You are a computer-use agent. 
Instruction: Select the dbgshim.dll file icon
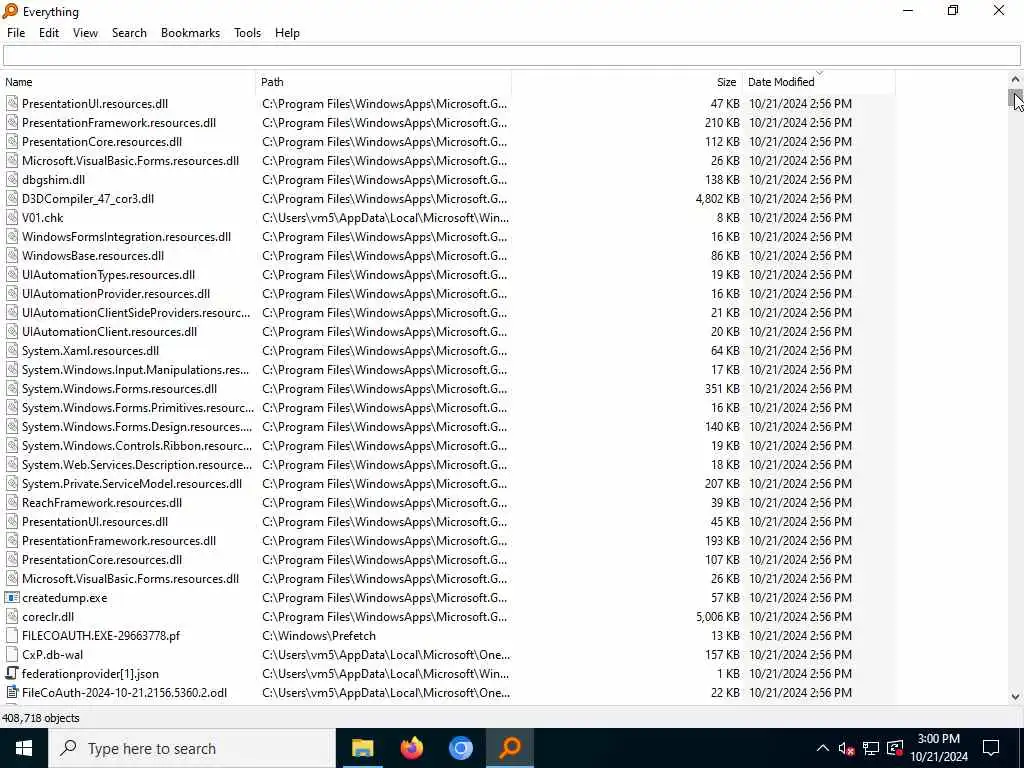point(12,180)
